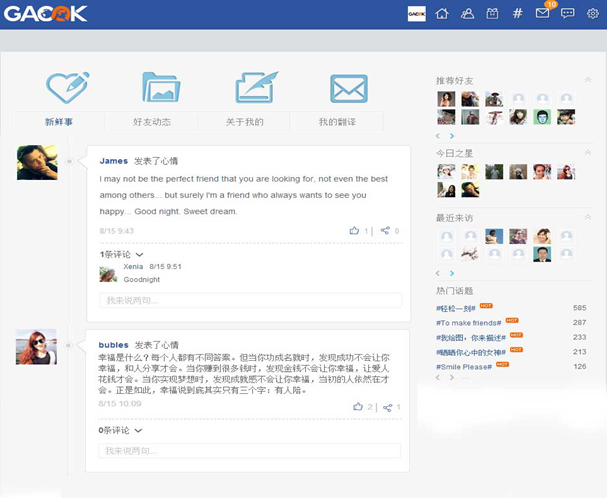Viewport: 608px width, 498px height.
Task: Go to previous page of 热门话题
Action: [x=438, y=377]
